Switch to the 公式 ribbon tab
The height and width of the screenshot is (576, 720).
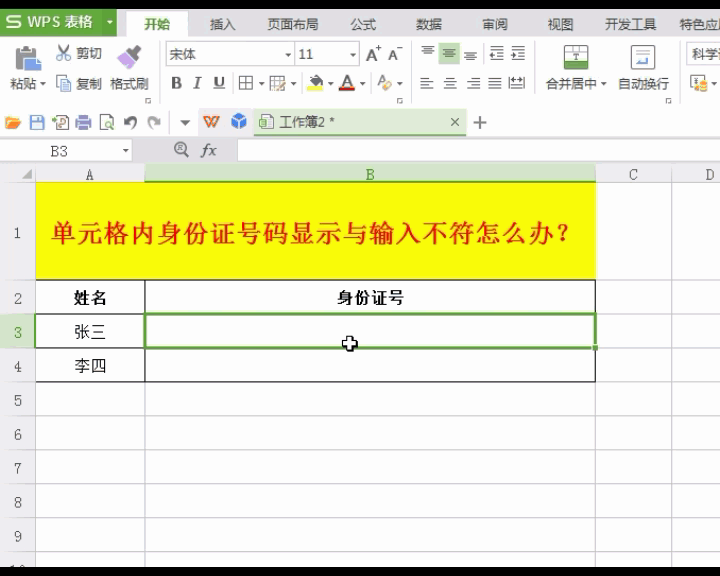tap(363, 24)
